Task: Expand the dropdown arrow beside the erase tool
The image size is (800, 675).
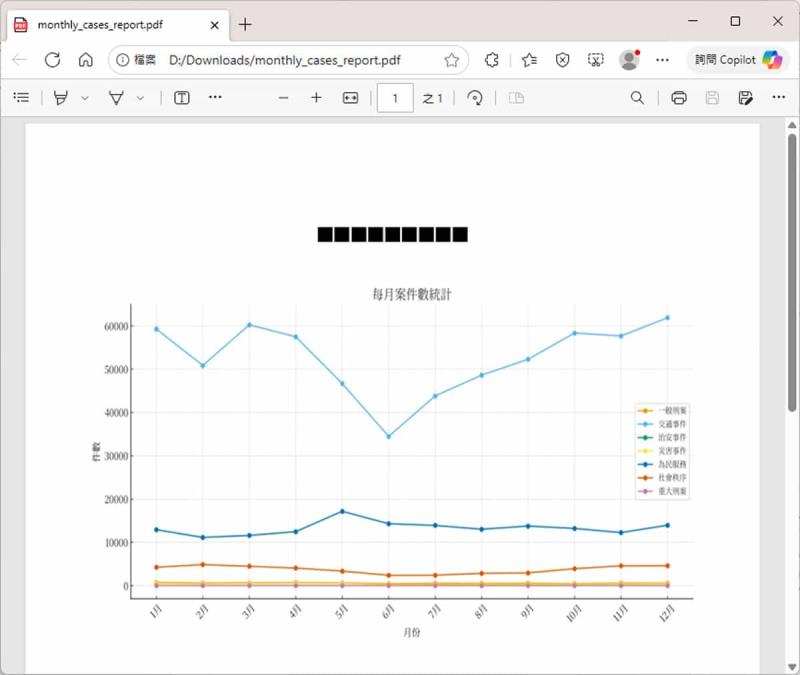Action: [x=140, y=98]
